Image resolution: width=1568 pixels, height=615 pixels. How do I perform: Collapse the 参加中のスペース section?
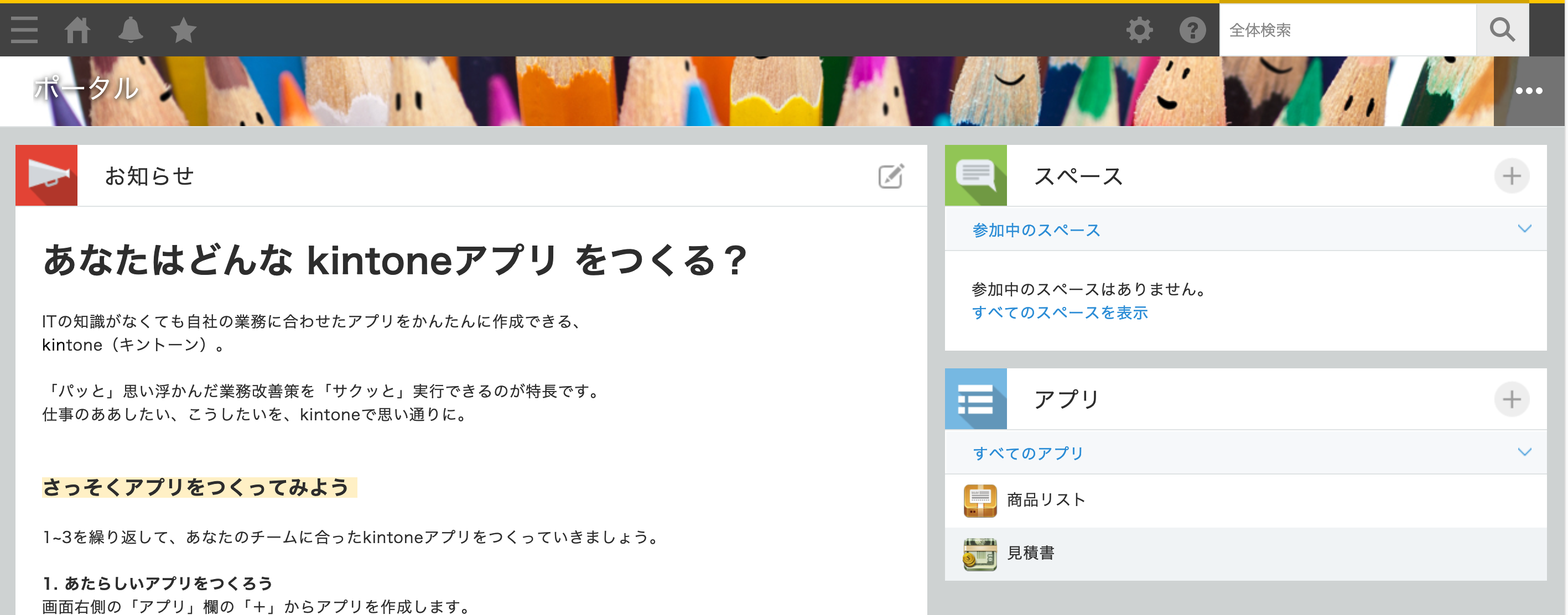1524,228
